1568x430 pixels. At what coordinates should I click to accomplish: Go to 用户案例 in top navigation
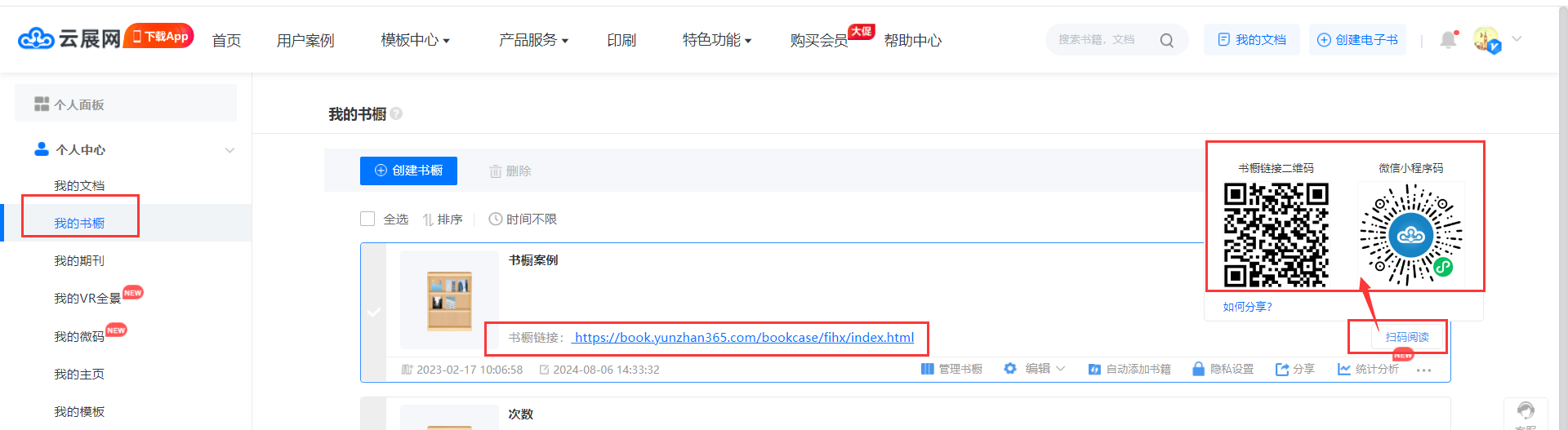click(x=305, y=40)
